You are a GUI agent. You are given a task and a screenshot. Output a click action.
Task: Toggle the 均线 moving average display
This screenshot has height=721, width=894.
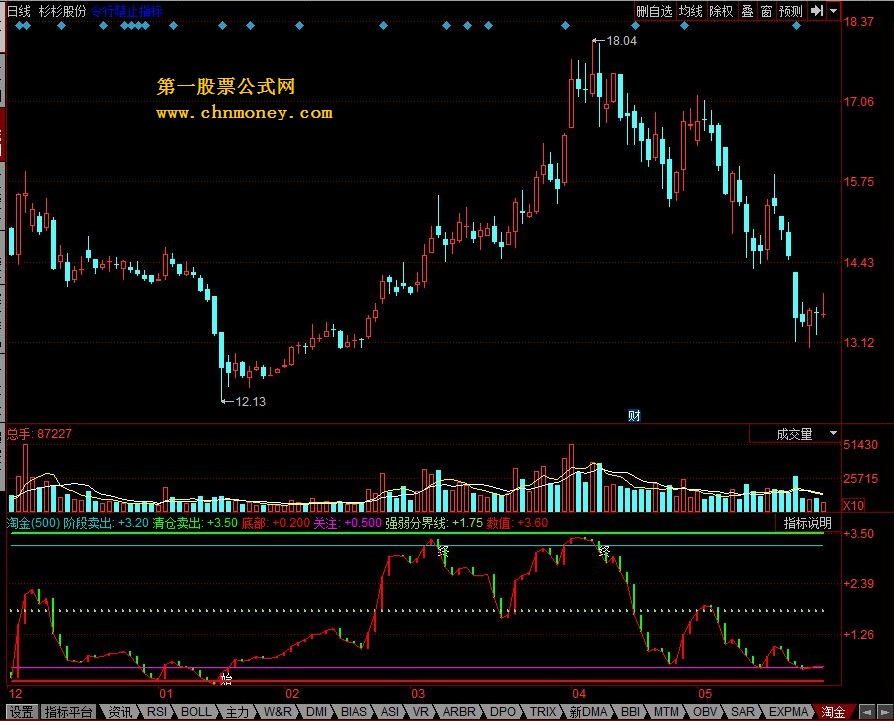(690, 11)
